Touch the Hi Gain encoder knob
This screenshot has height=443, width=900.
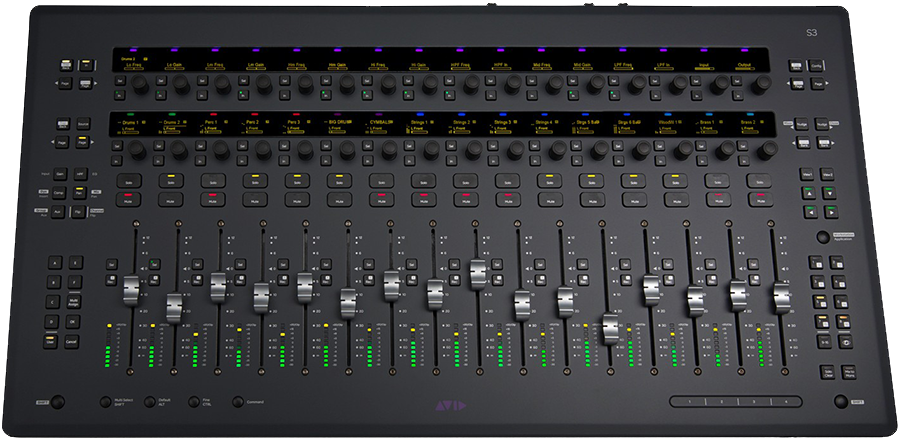coord(429,85)
